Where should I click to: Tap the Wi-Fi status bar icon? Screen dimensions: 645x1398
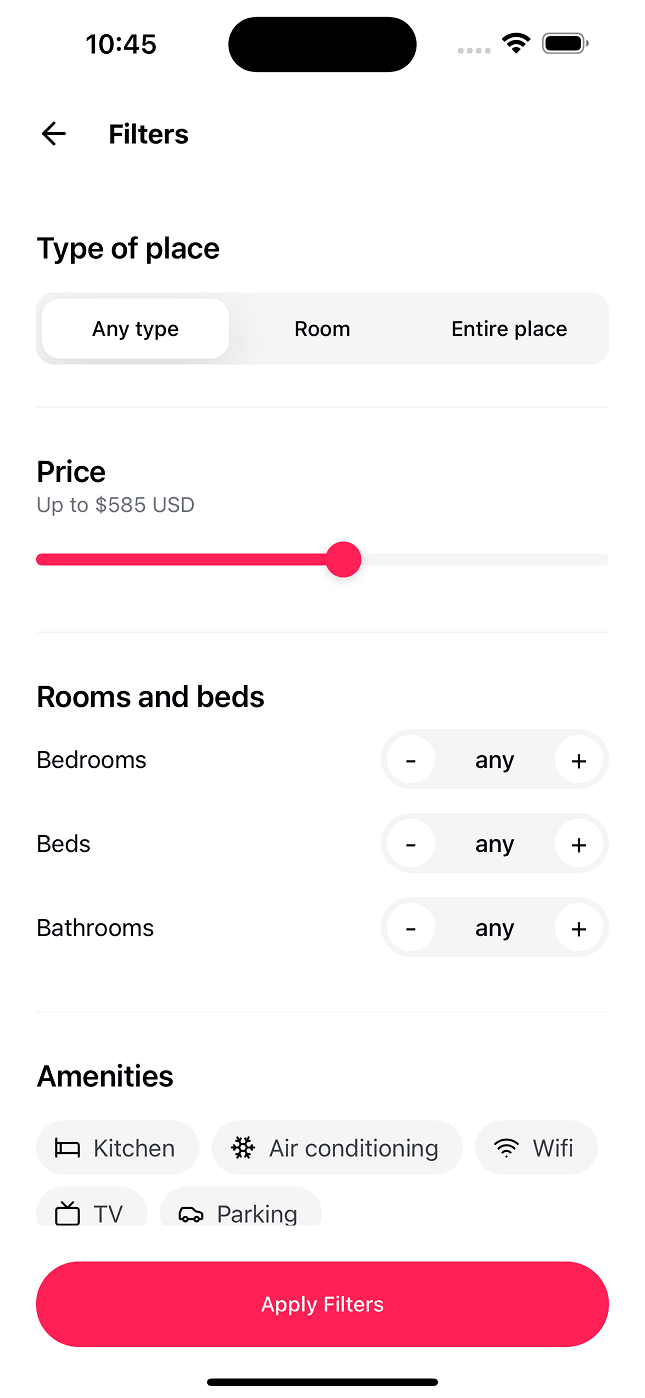[x=516, y=44]
